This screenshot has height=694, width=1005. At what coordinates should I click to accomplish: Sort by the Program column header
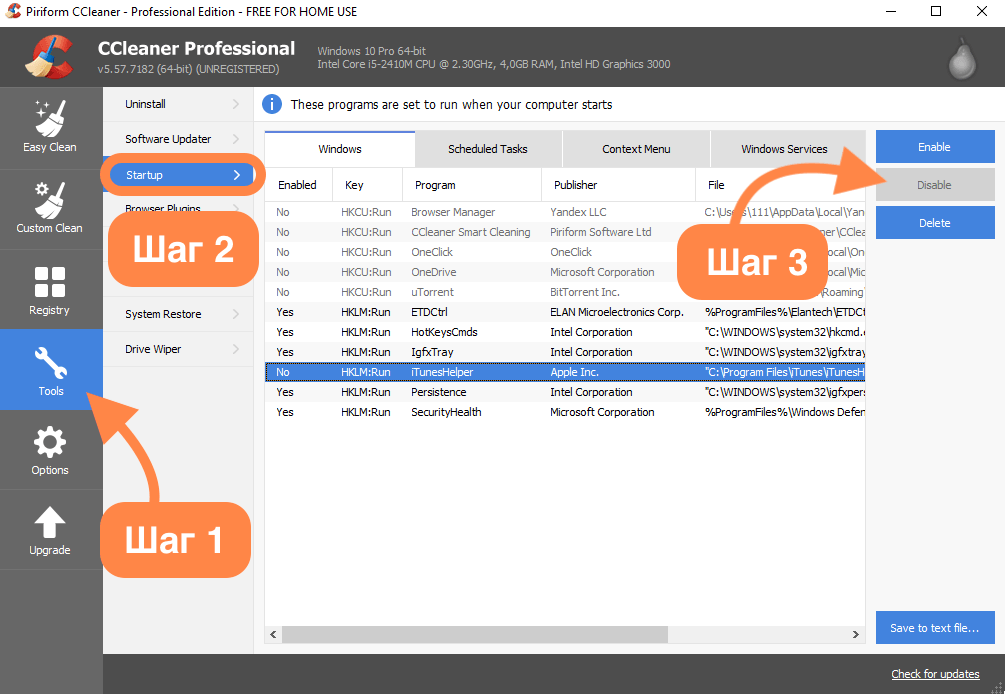coord(472,185)
